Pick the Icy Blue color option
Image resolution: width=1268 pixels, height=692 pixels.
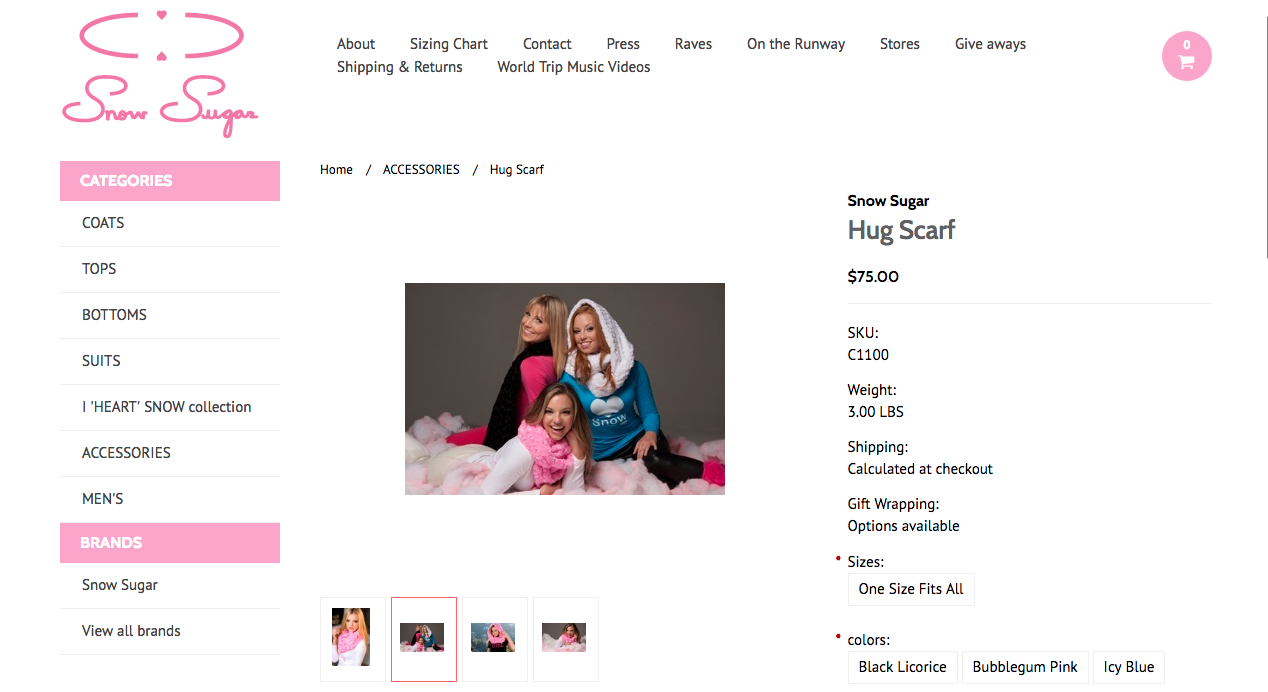(x=1129, y=667)
